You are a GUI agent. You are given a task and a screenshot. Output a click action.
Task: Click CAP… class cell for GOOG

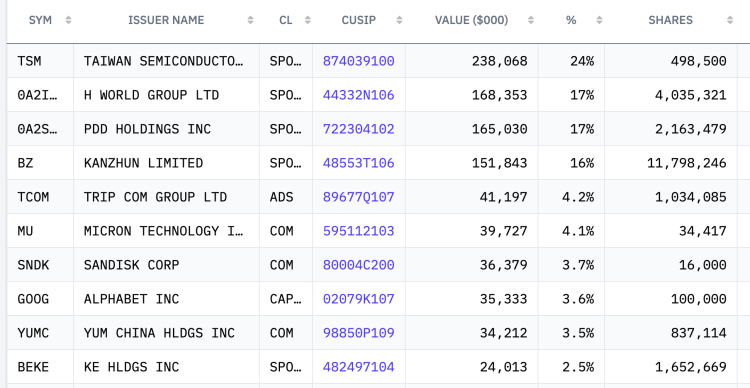(x=286, y=299)
